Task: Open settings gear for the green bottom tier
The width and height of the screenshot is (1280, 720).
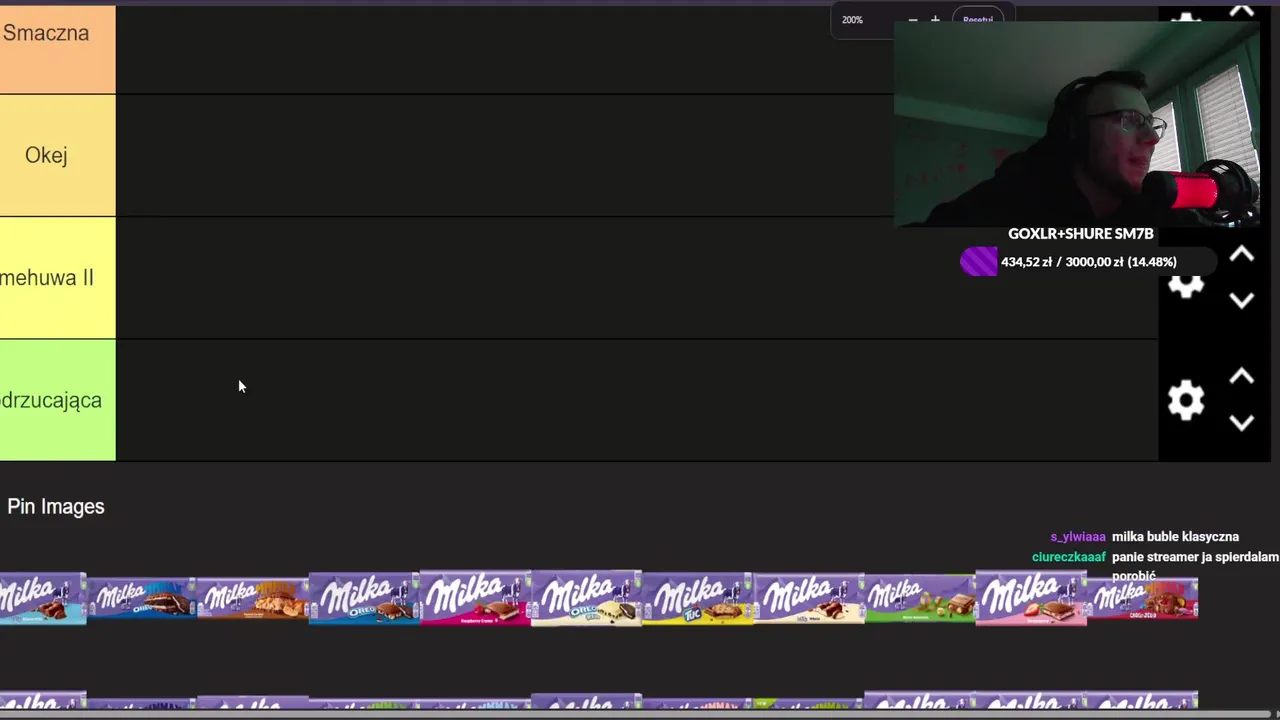Action: (x=1186, y=400)
